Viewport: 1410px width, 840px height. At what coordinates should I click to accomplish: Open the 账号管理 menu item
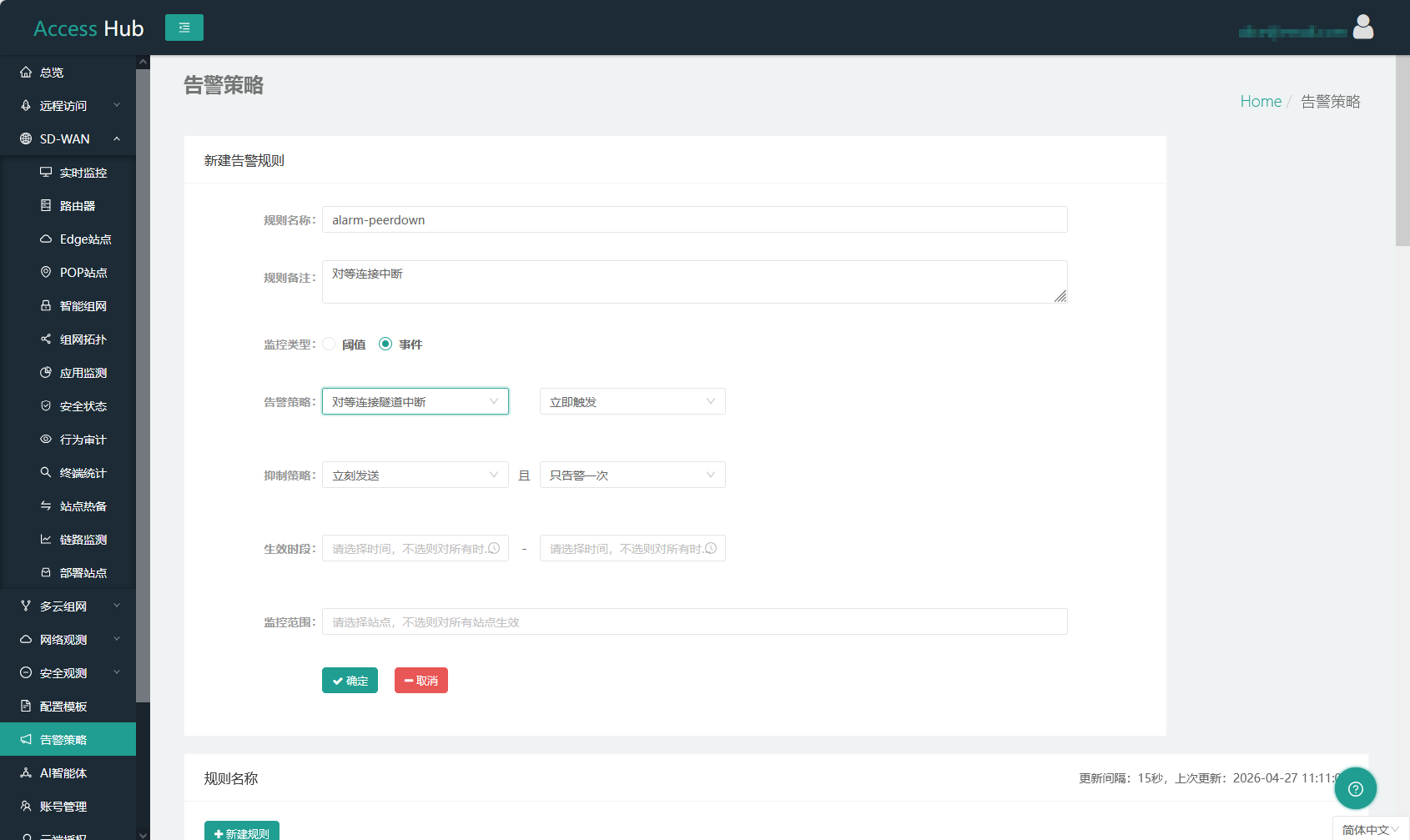[x=68, y=807]
